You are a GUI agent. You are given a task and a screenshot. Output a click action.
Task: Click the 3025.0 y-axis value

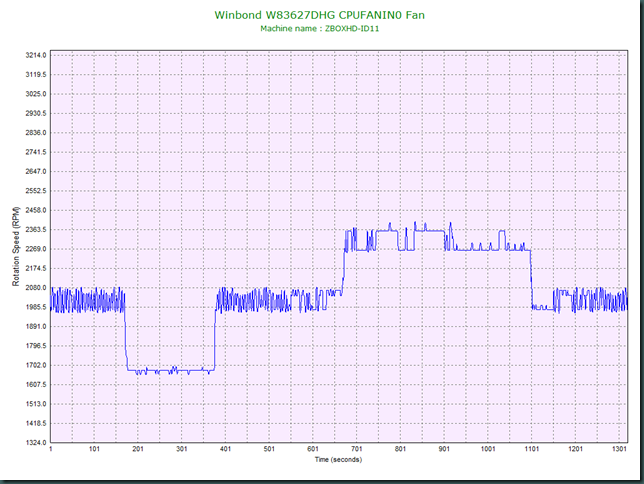(x=36, y=94)
